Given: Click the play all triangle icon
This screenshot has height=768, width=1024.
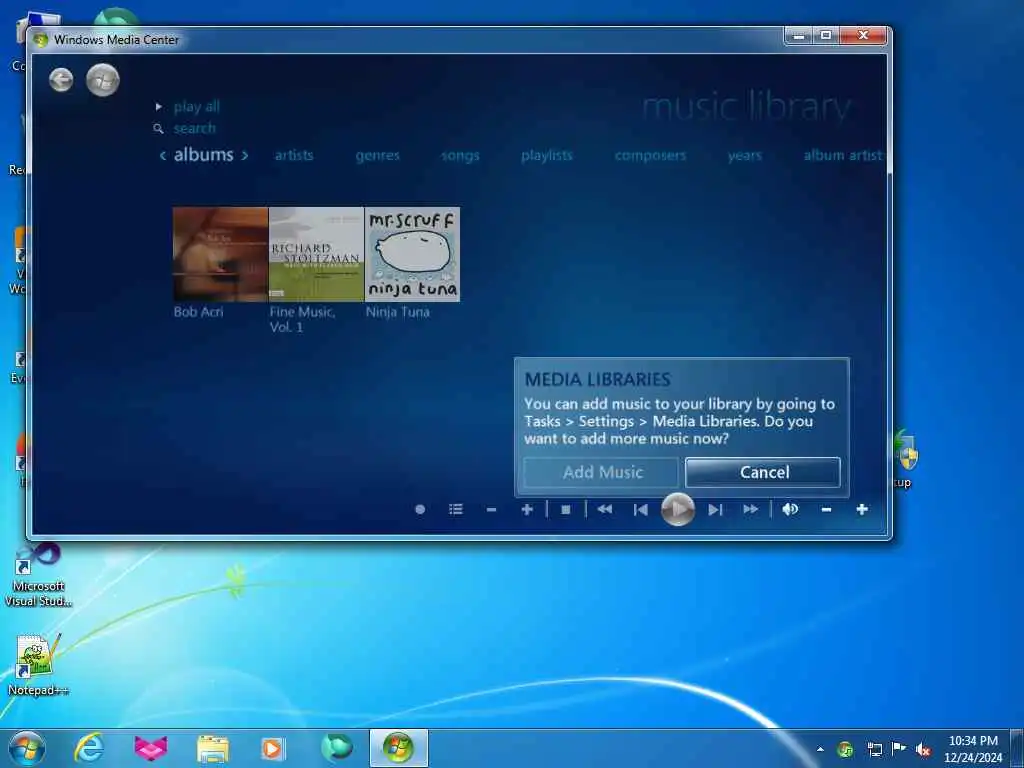Looking at the screenshot, I should (x=159, y=106).
